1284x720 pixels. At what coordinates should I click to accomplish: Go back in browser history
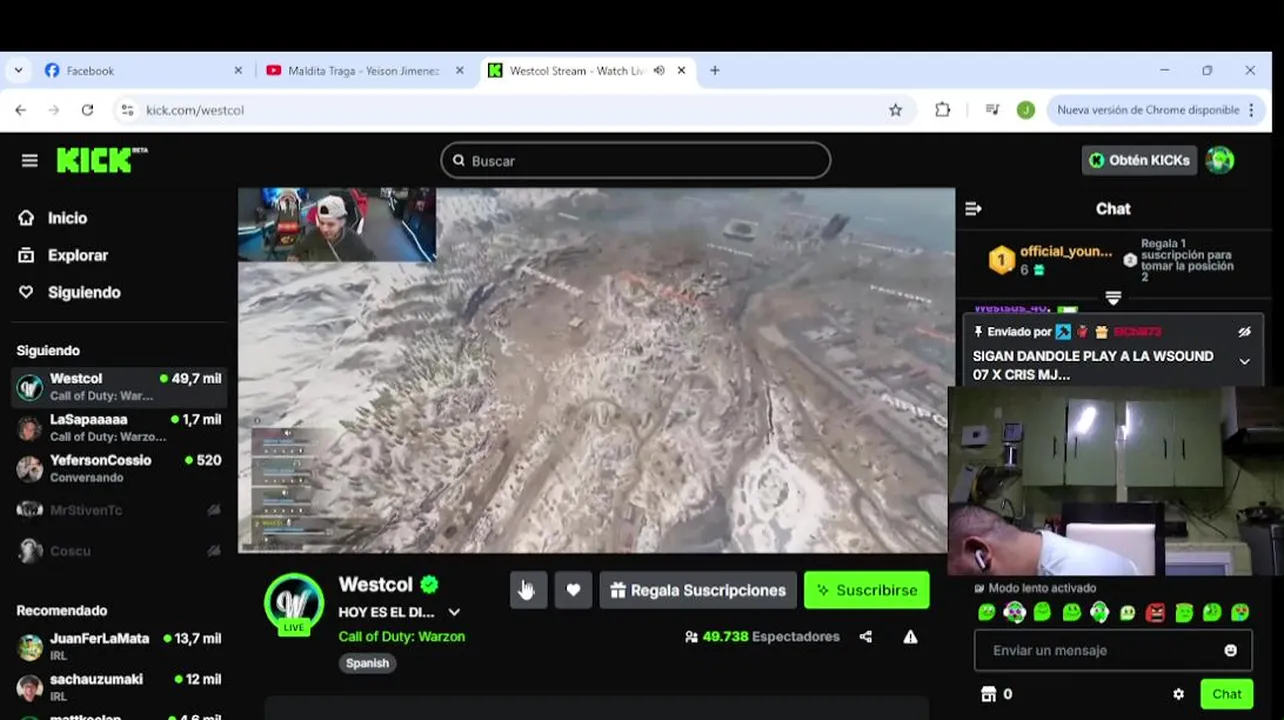pyautogui.click(x=20, y=110)
